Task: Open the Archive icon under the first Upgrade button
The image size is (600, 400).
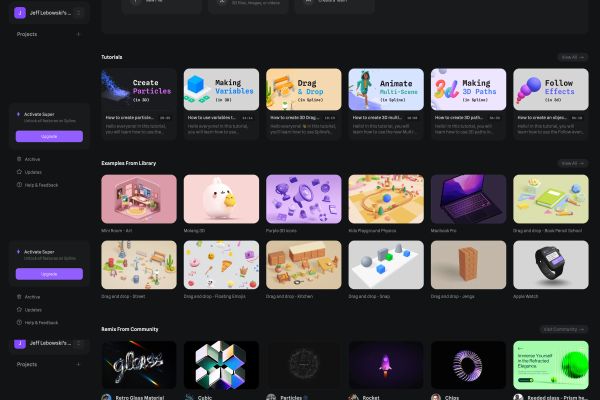Action: pyautogui.click(x=19, y=159)
